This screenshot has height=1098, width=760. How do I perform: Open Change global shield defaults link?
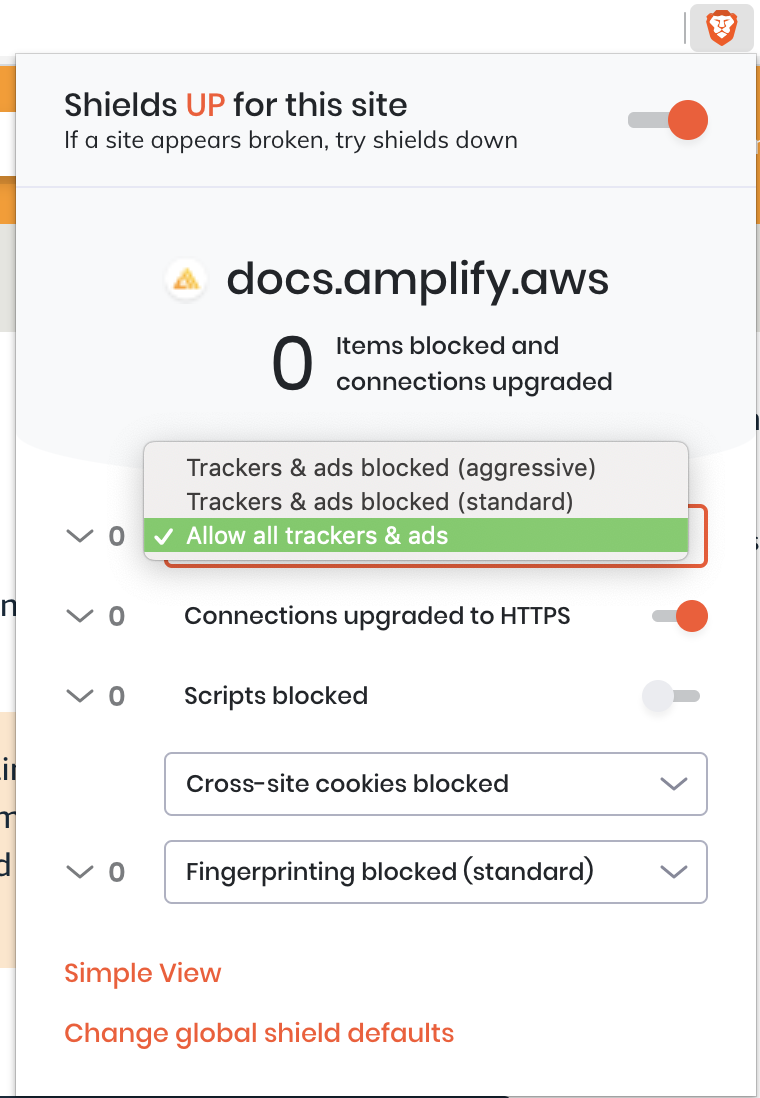click(259, 1033)
